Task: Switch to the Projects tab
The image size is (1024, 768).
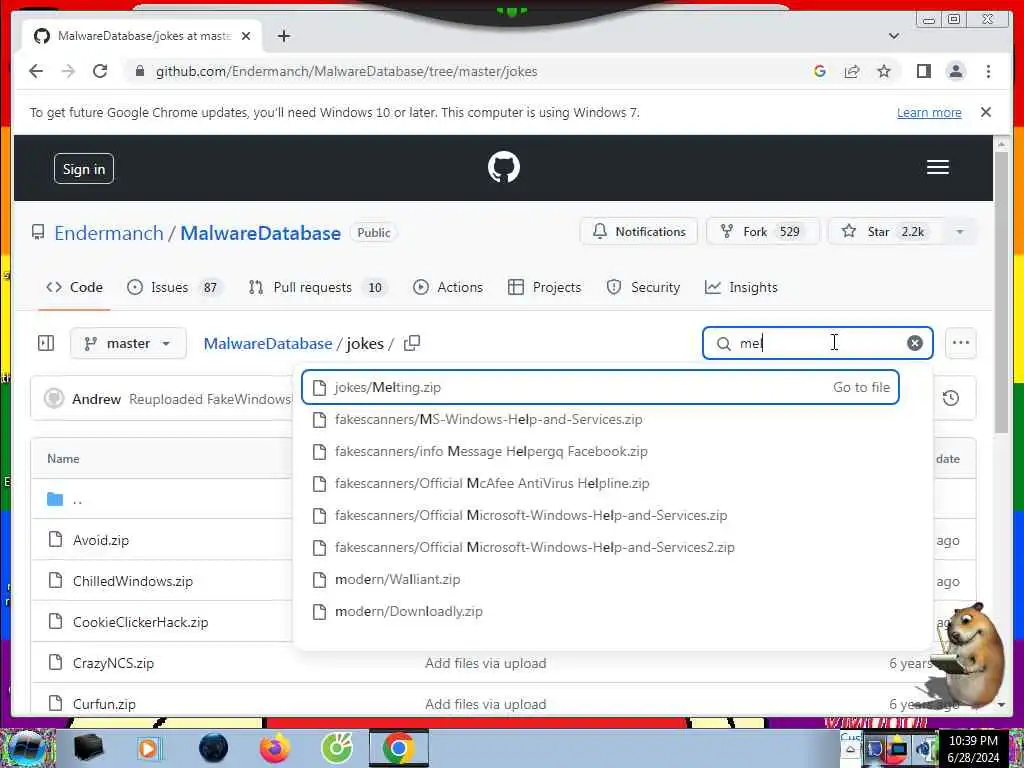Action: 544,287
